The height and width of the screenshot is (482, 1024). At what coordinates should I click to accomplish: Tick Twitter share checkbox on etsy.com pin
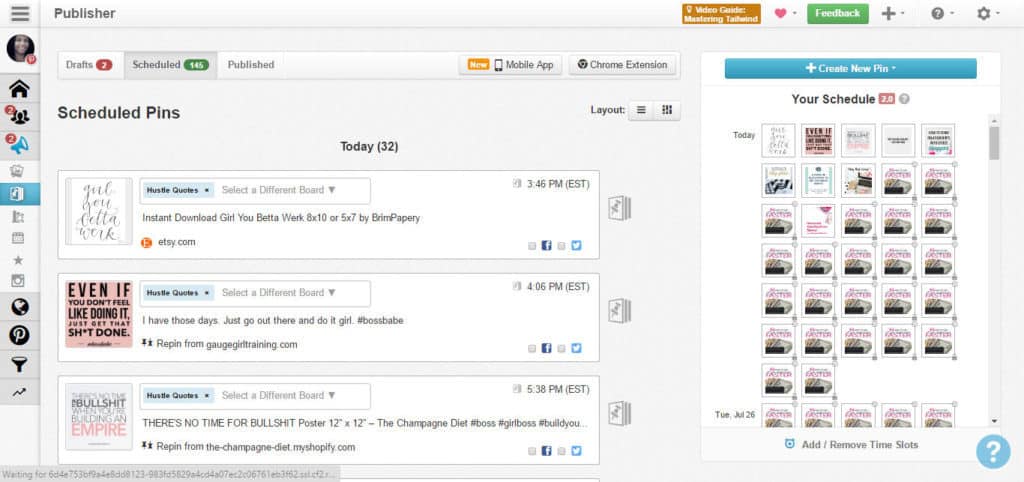561,246
